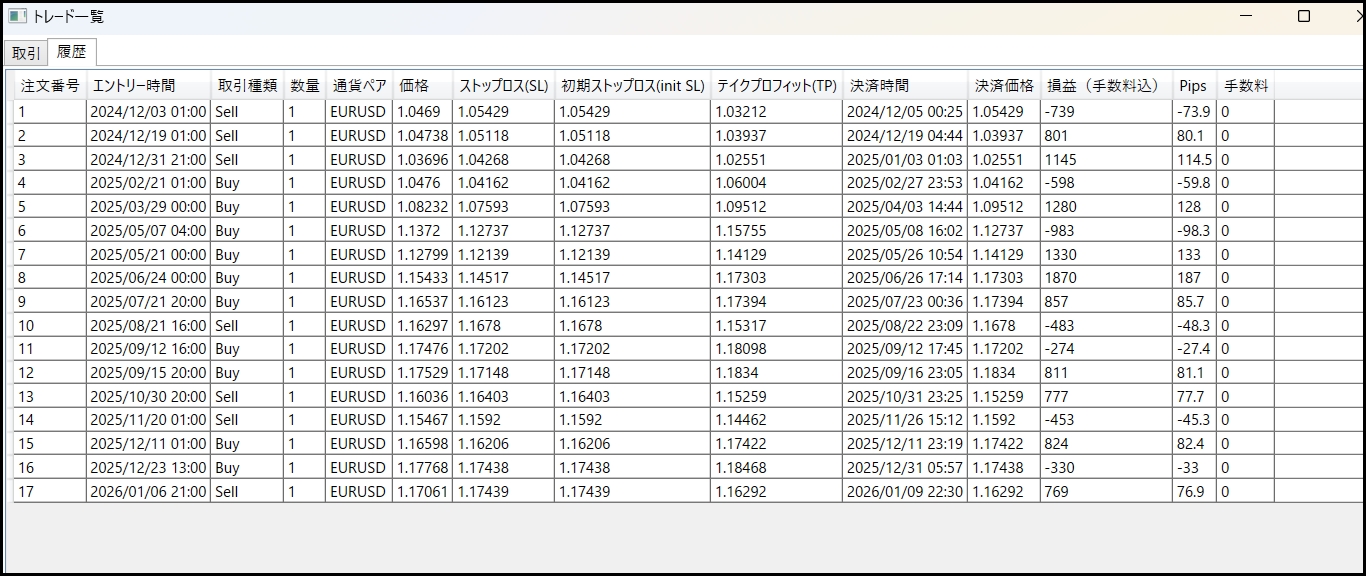This screenshot has height=576, width=1366.
Task: Close the トレード一覧 window
Action: pos(1357,16)
